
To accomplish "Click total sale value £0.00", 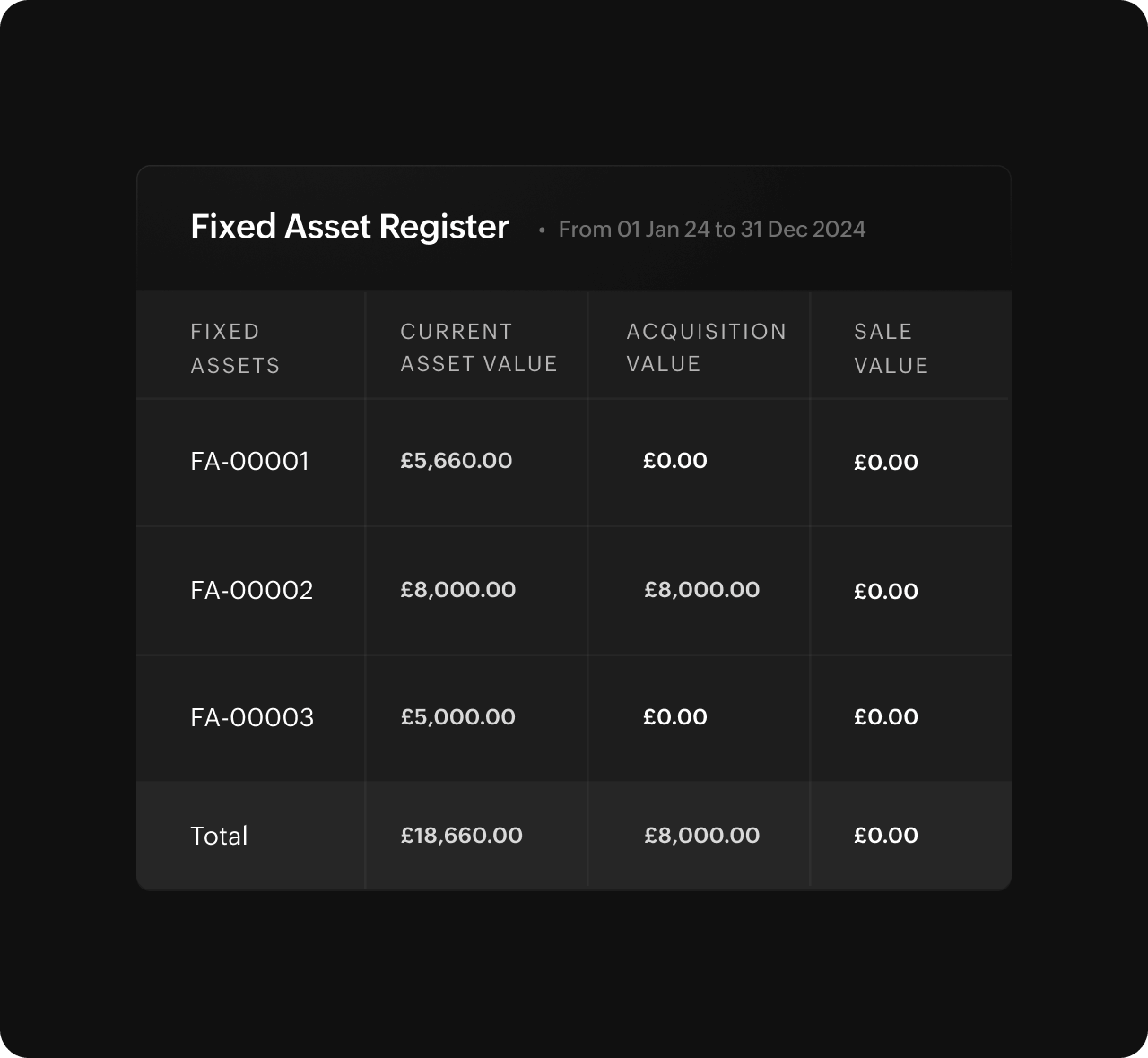I will [885, 836].
